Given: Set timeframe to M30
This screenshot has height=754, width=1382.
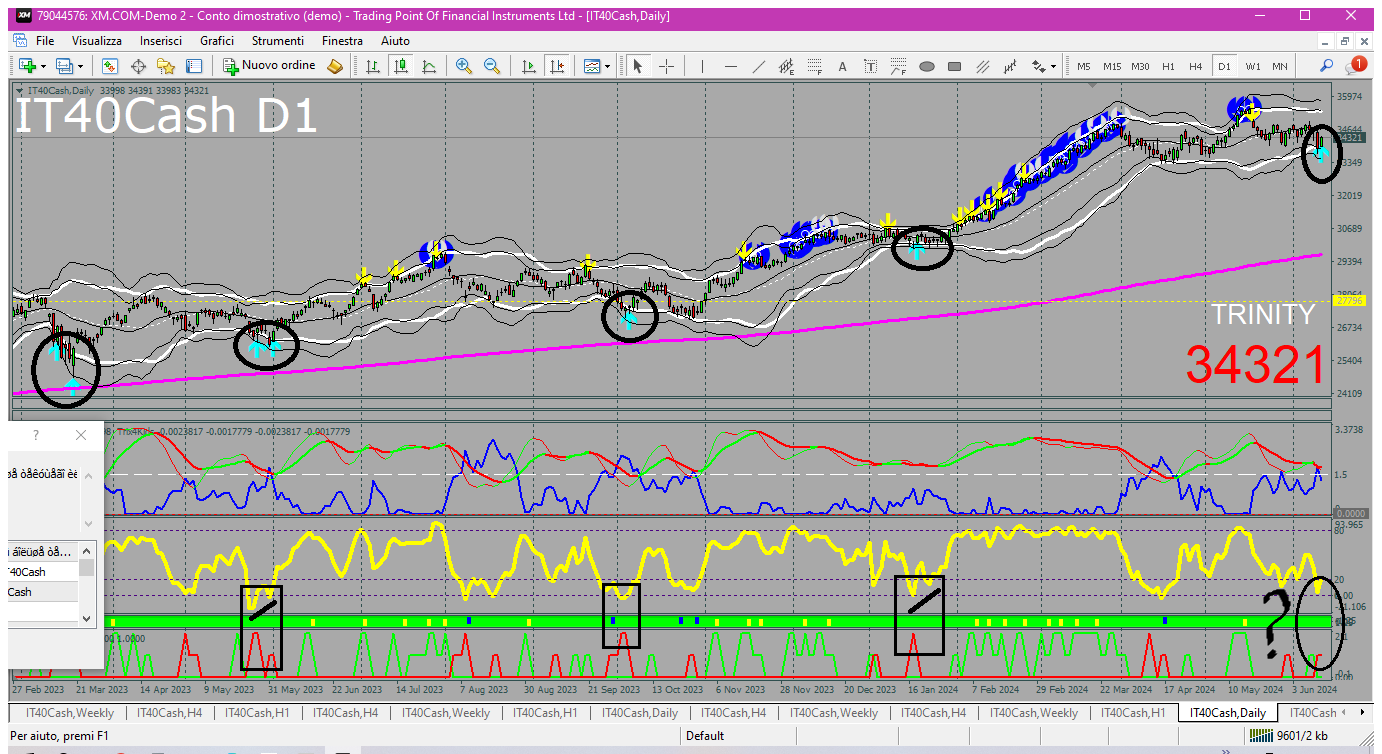Looking at the screenshot, I should pyautogui.click(x=1140, y=66).
